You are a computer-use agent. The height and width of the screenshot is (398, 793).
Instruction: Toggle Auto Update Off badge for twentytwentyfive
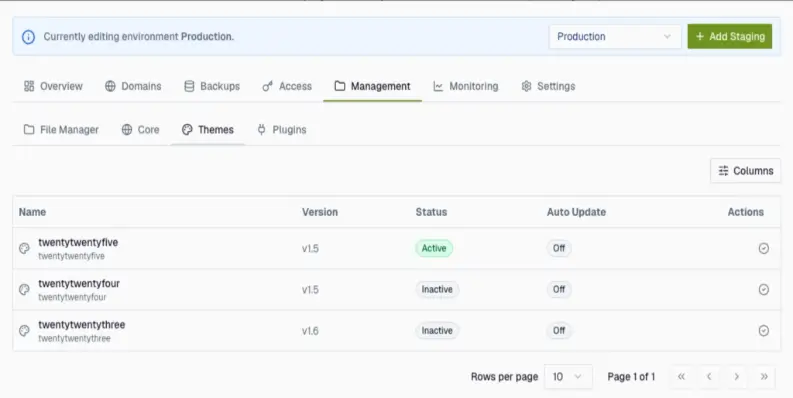pos(559,248)
